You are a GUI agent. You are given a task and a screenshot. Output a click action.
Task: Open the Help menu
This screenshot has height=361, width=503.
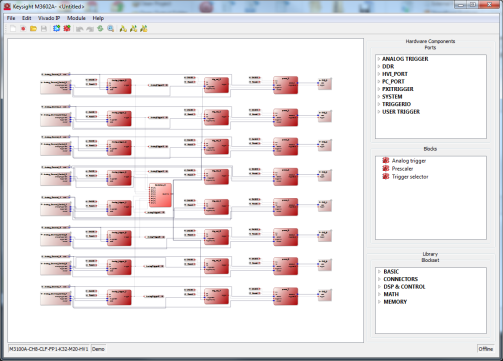[98, 18]
